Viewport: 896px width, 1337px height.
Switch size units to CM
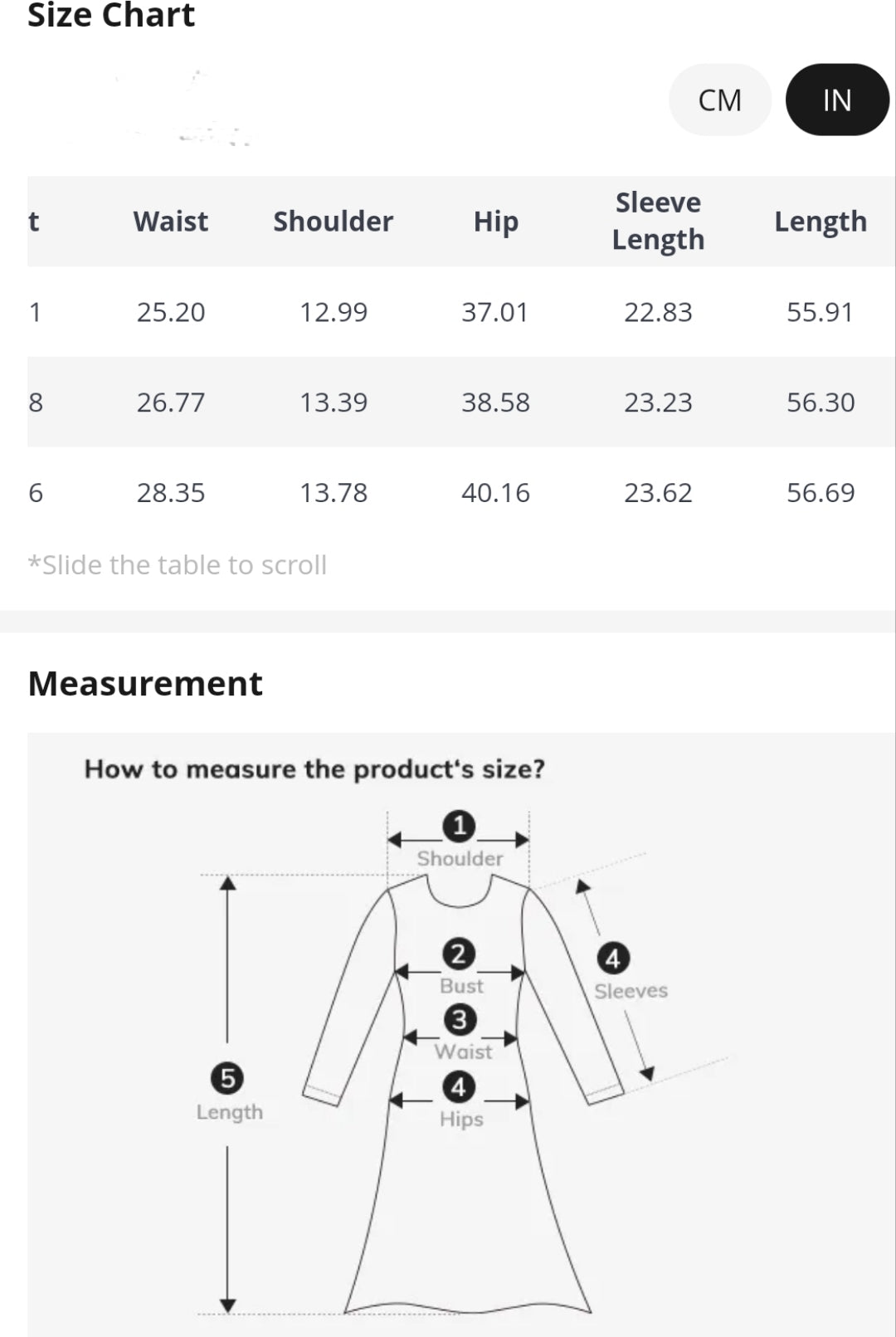coord(720,100)
